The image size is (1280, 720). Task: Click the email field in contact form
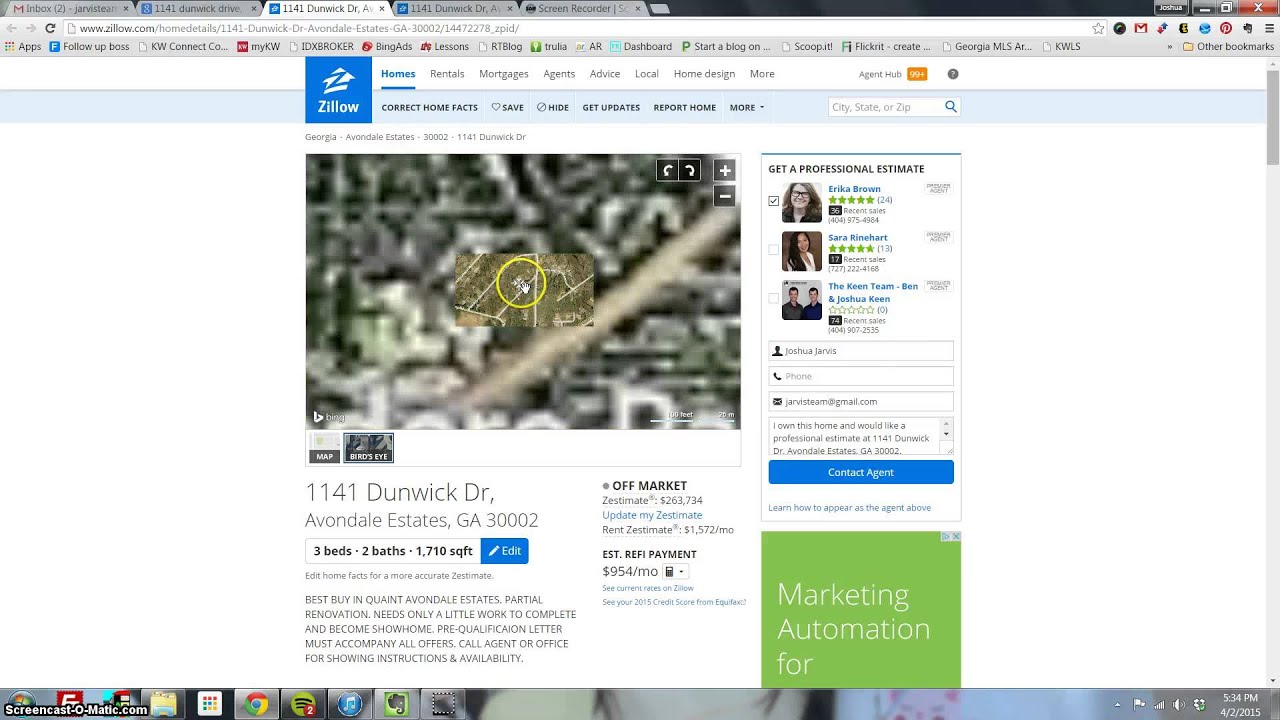click(x=861, y=401)
